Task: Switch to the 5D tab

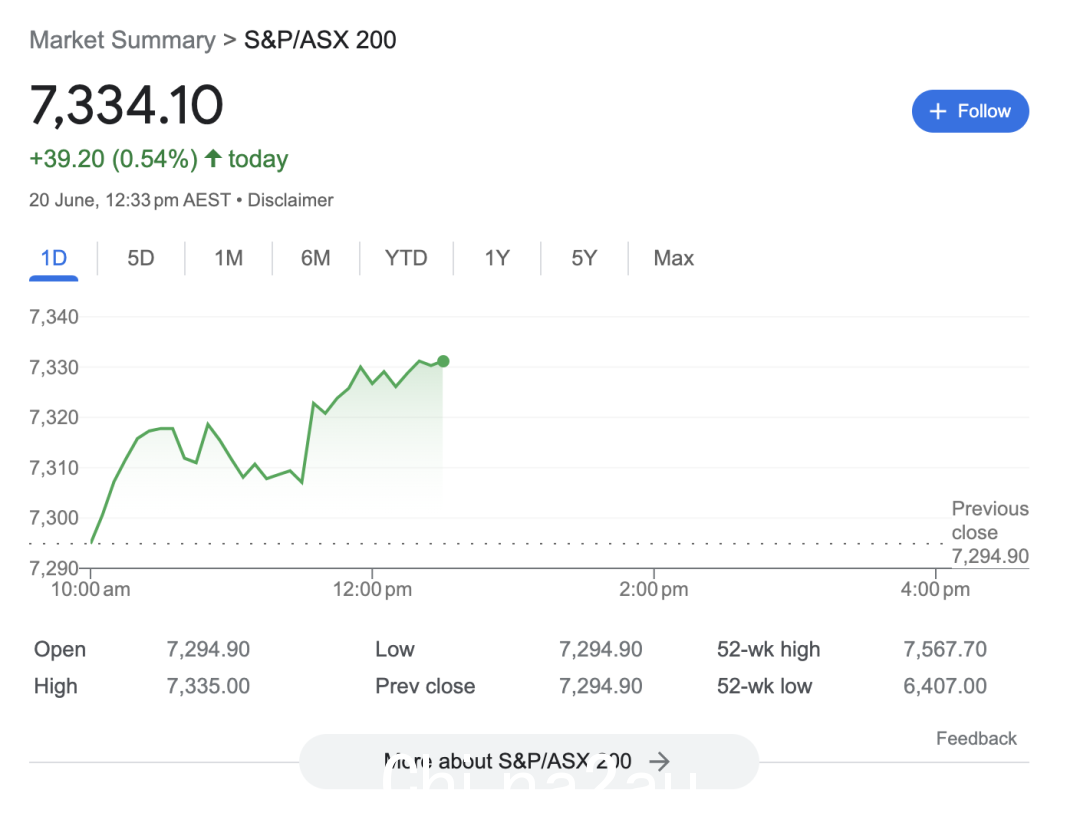Action: click(141, 258)
